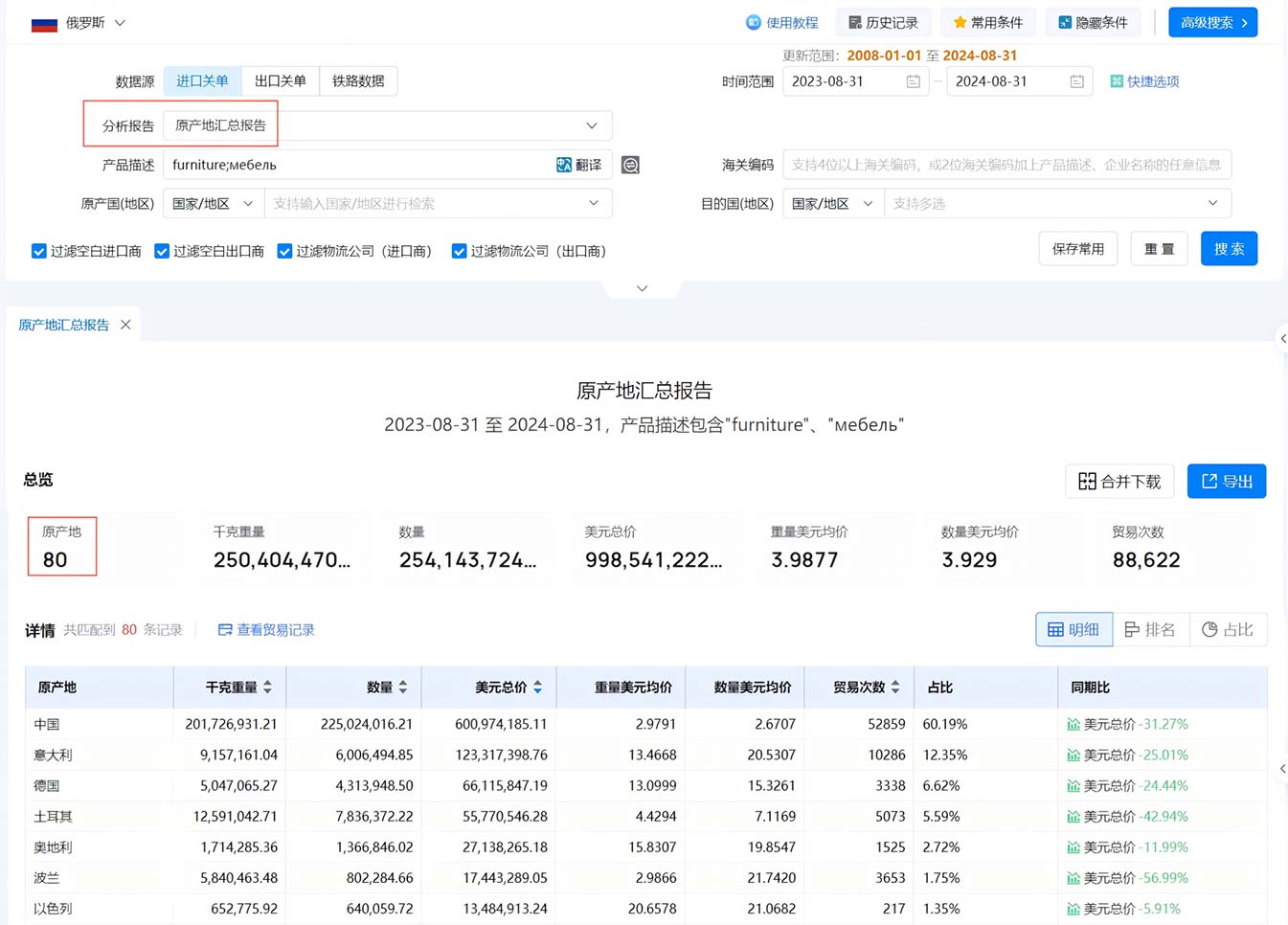Click 隐藏条件 hide conditions button
Viewport: 1288px width, 925px height.
(1093, 23)
